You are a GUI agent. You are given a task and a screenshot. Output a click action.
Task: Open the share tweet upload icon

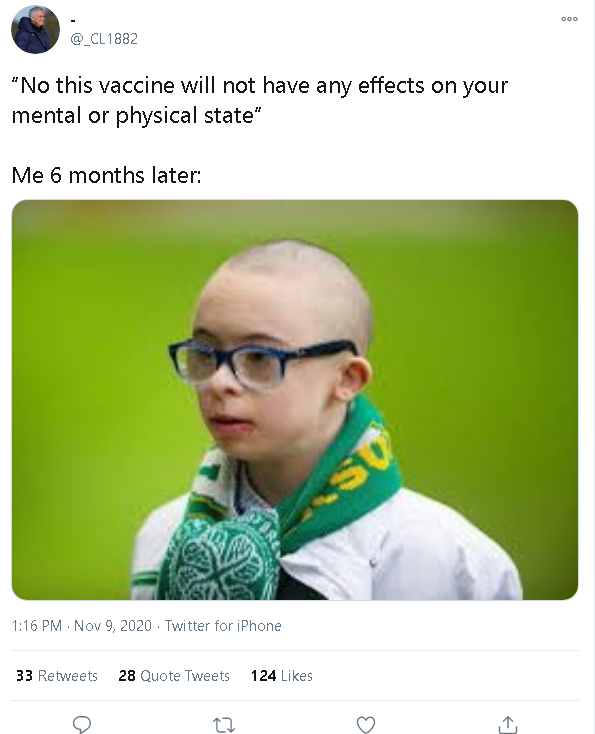point(508,724)
